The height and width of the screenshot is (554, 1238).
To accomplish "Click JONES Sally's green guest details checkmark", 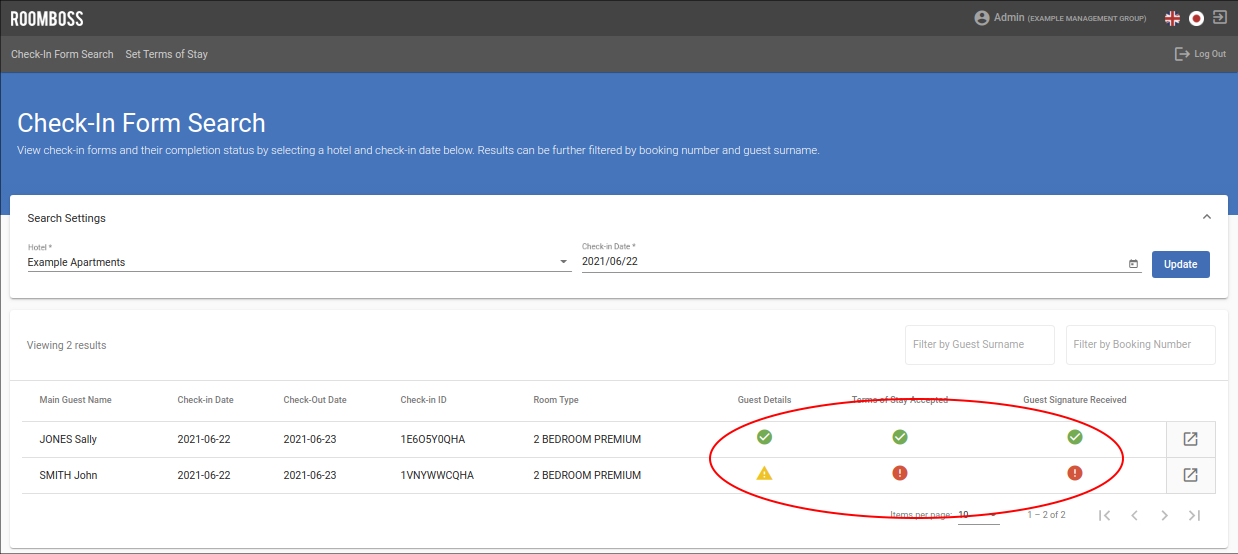I will 764,437.
